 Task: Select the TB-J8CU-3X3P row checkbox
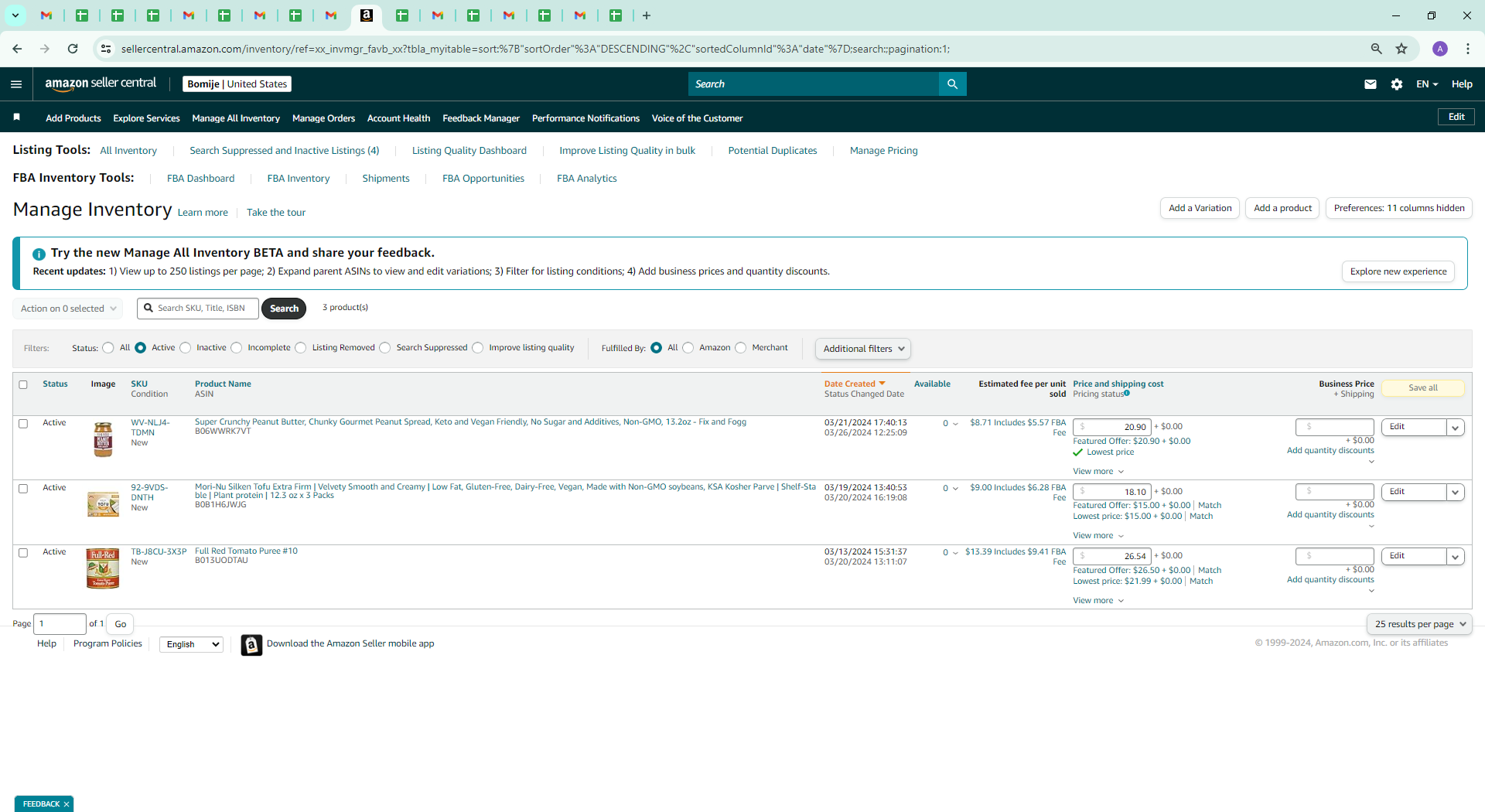23,553
